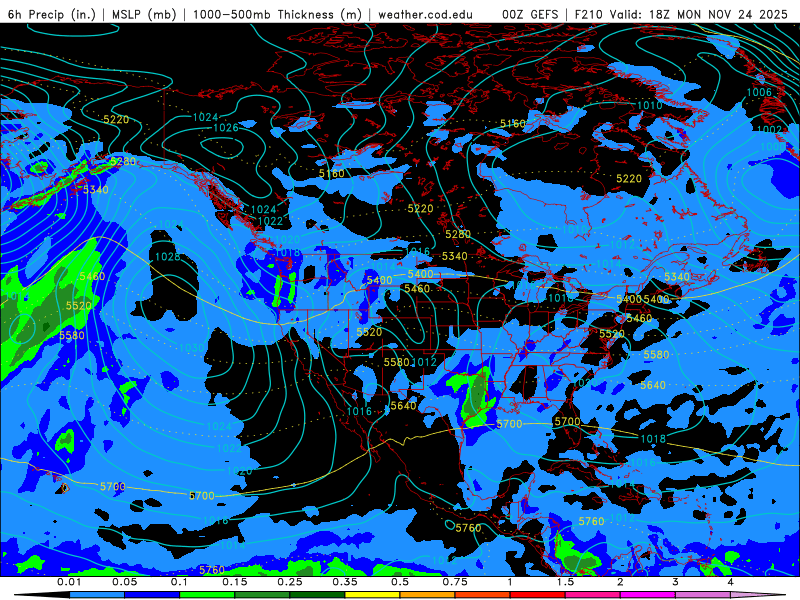Click the '1000-500mb Thickness (m)' header label
Screen dimensions: 800x600
(x=277, y=14)
